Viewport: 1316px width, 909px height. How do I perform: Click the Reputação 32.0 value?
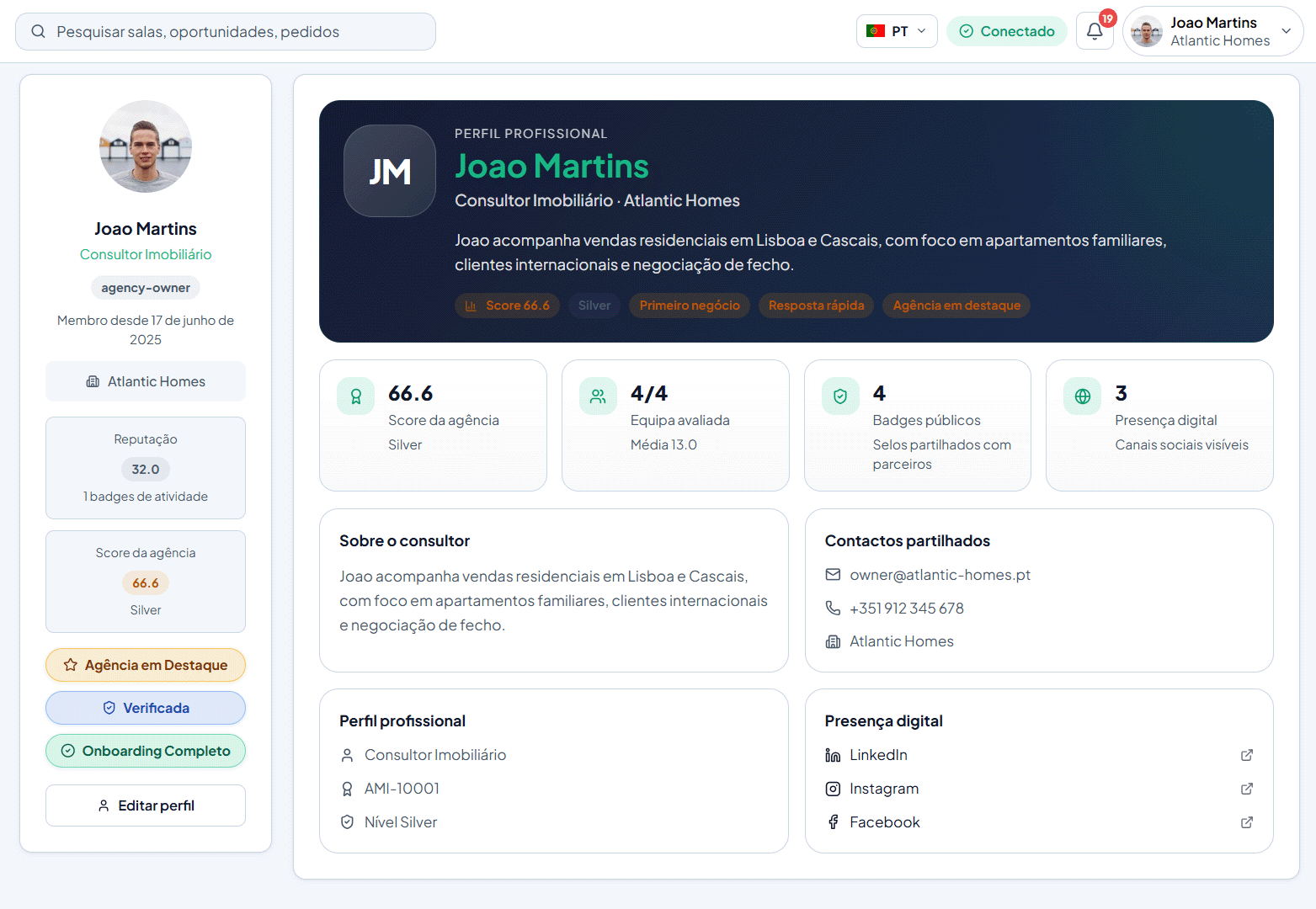pyautogui.click(x=146, y=469)
